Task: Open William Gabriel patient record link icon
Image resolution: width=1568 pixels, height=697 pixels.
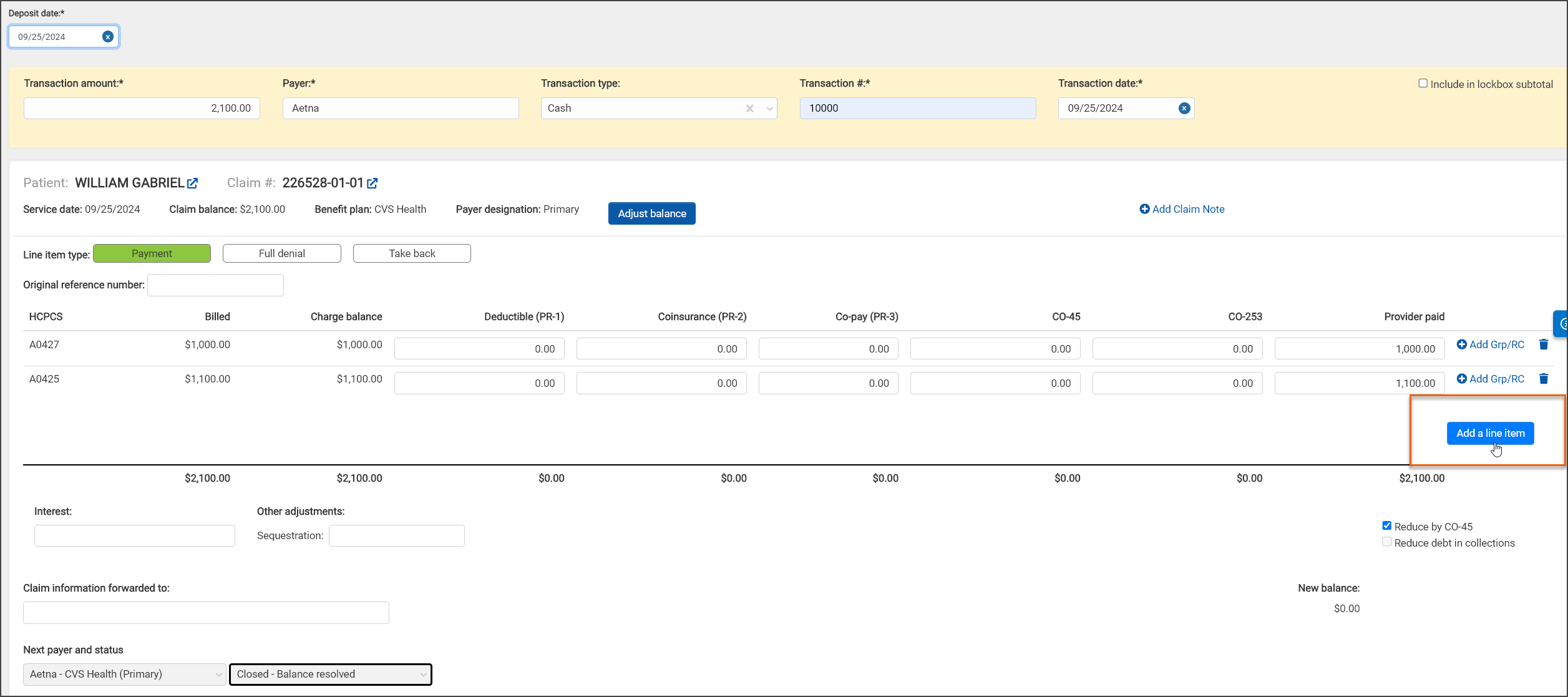Action: (193, 183)
